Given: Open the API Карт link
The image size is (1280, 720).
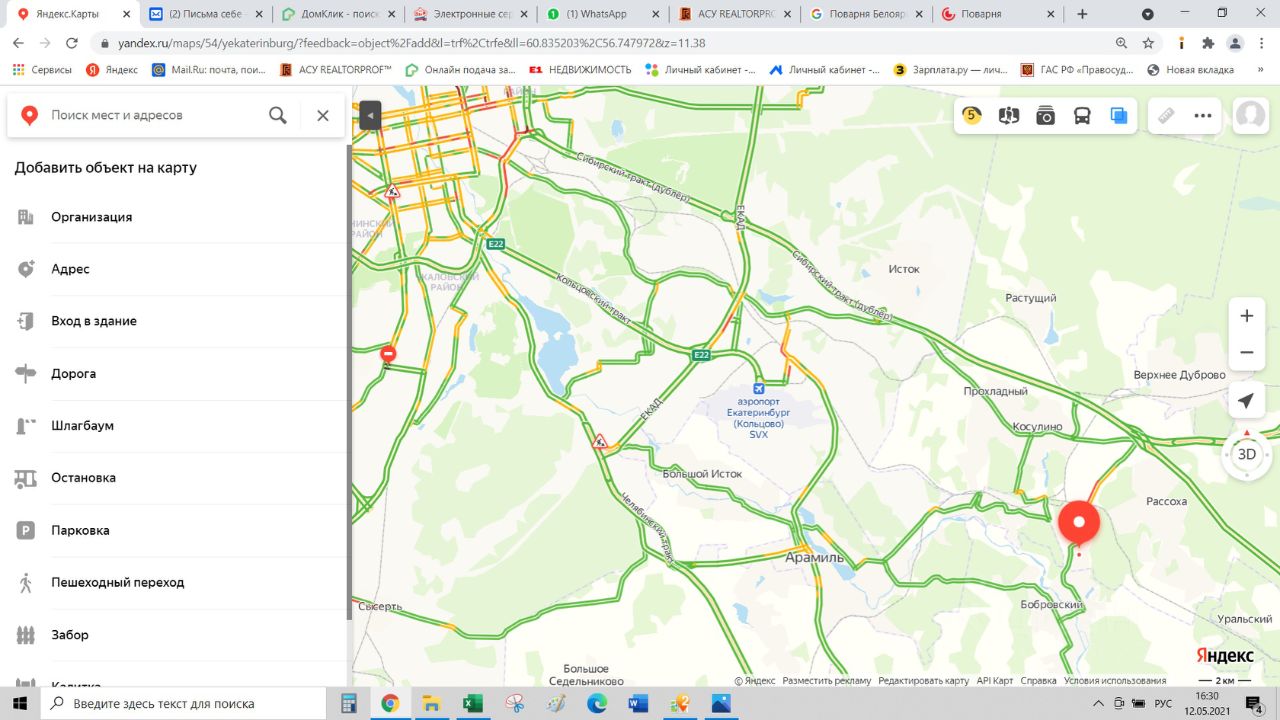Looking at the screenshot, I should pyautogui.click(x=995, y=681).
